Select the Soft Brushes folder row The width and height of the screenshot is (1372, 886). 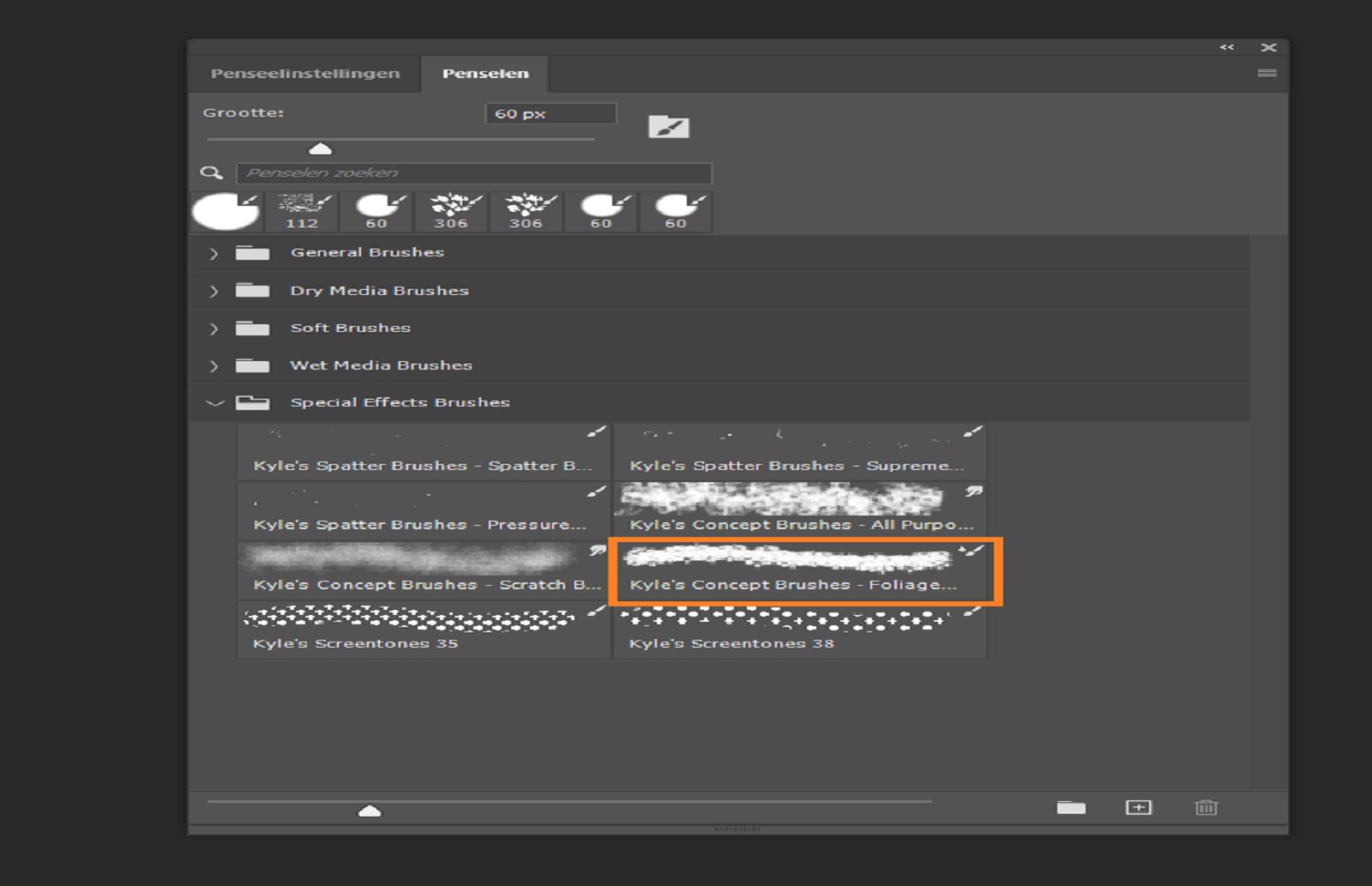click(719, 328)
